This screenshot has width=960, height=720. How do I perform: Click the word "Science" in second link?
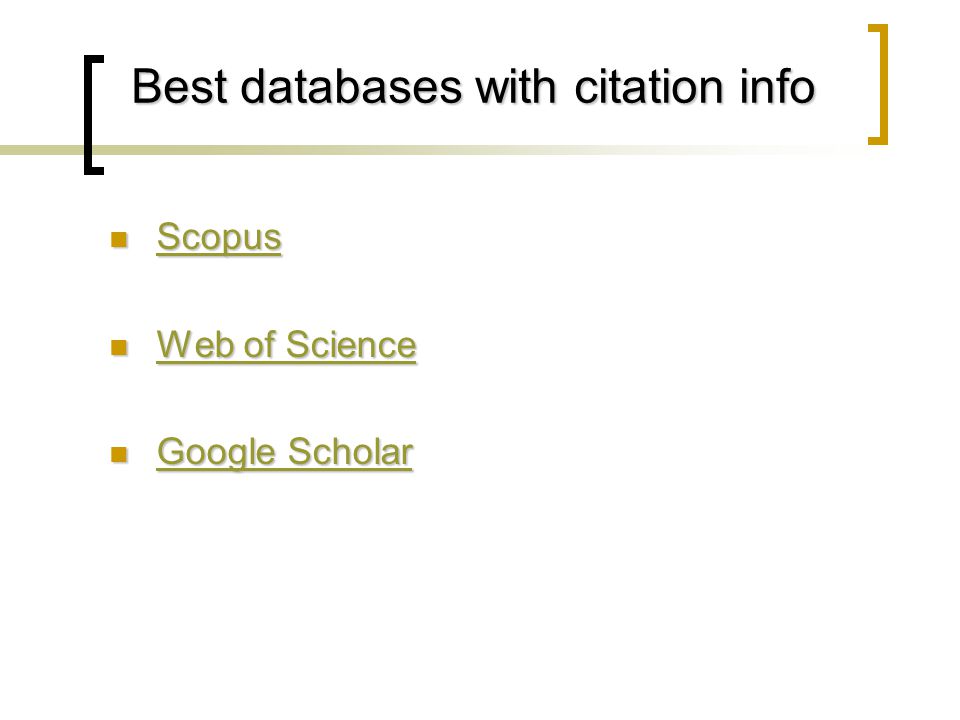351,345
